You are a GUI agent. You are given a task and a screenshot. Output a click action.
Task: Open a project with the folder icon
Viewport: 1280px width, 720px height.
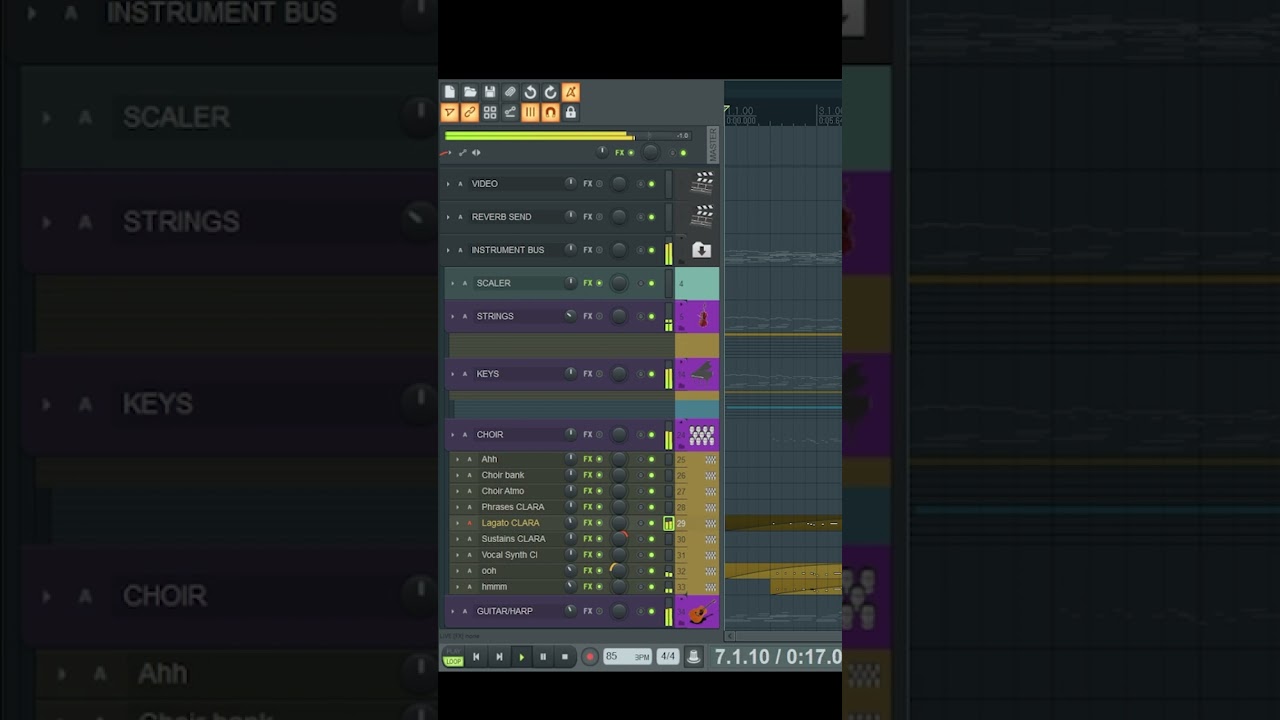click(470, 92)
